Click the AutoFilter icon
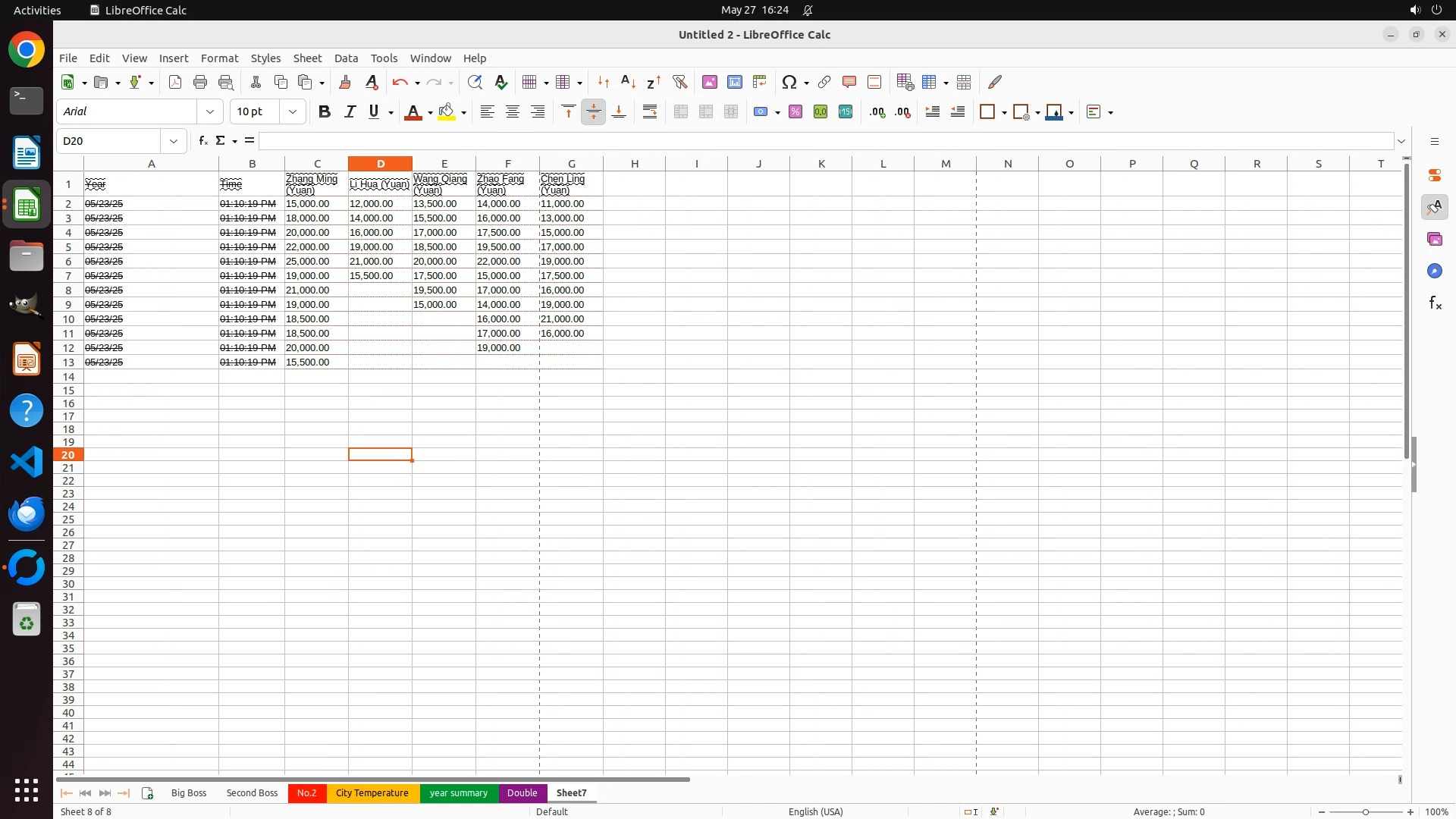 [679, 82]
